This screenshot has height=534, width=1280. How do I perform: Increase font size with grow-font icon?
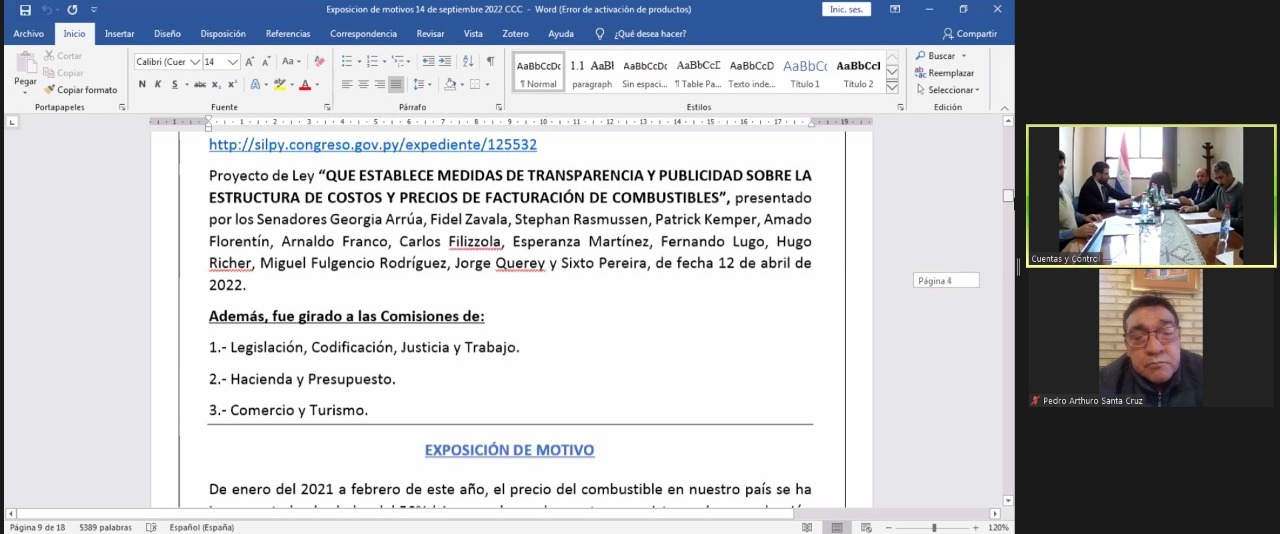click(x=250, y=61)
